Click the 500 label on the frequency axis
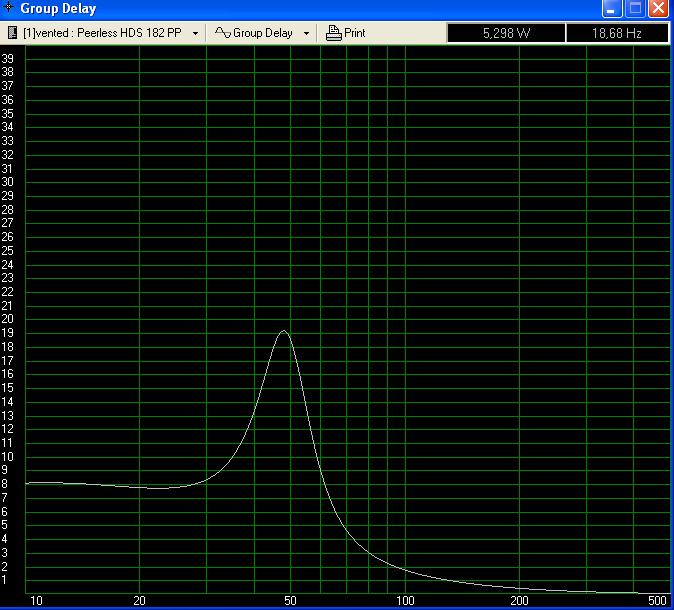 (x=656, y=601)
